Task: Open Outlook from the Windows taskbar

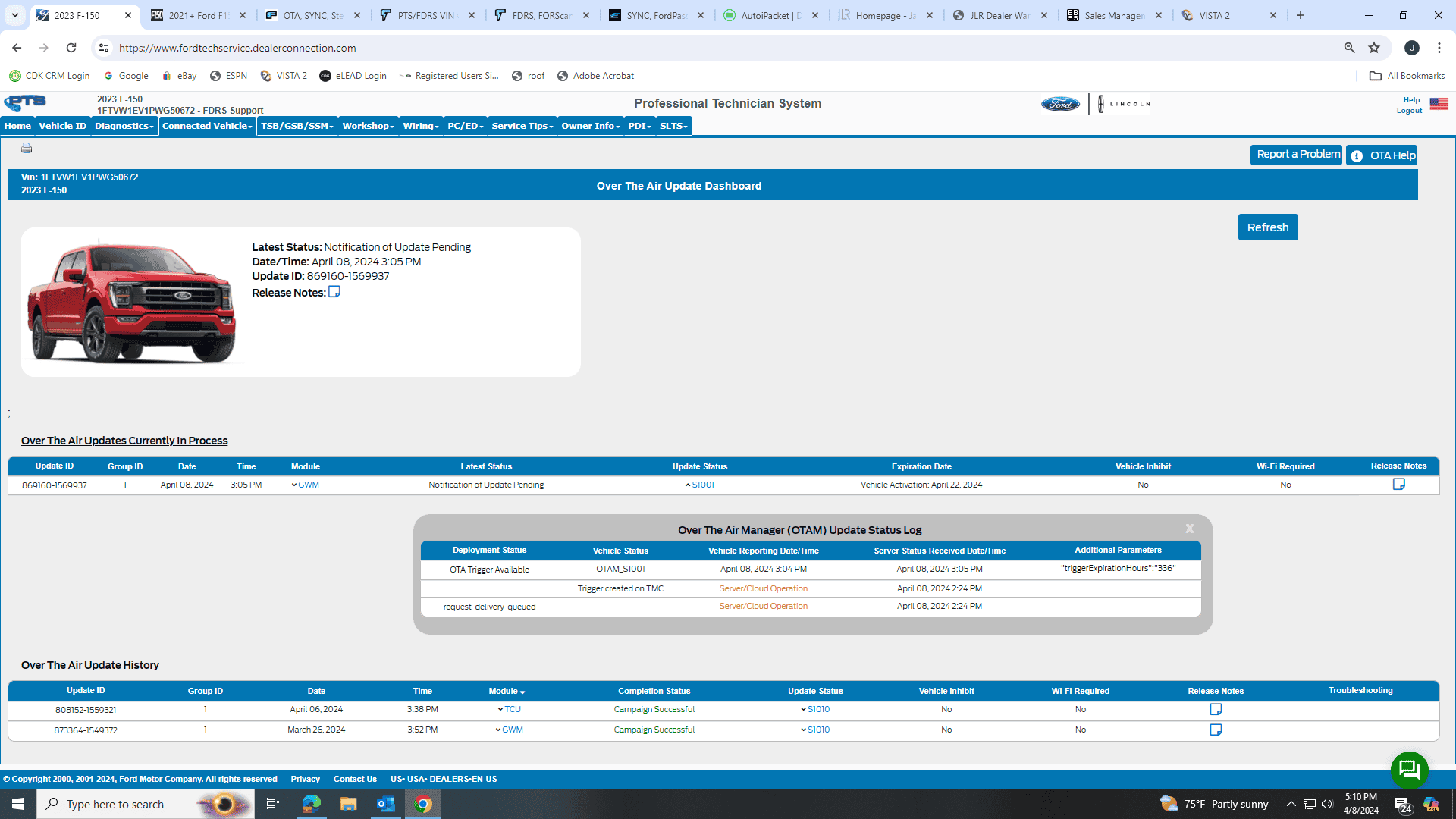Action: click(385, 804)
